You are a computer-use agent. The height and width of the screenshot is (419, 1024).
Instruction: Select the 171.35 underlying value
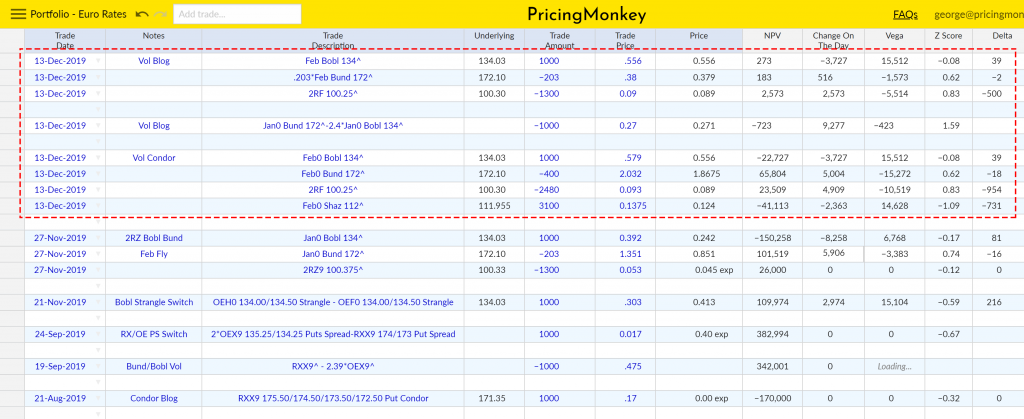coord(494,398)
